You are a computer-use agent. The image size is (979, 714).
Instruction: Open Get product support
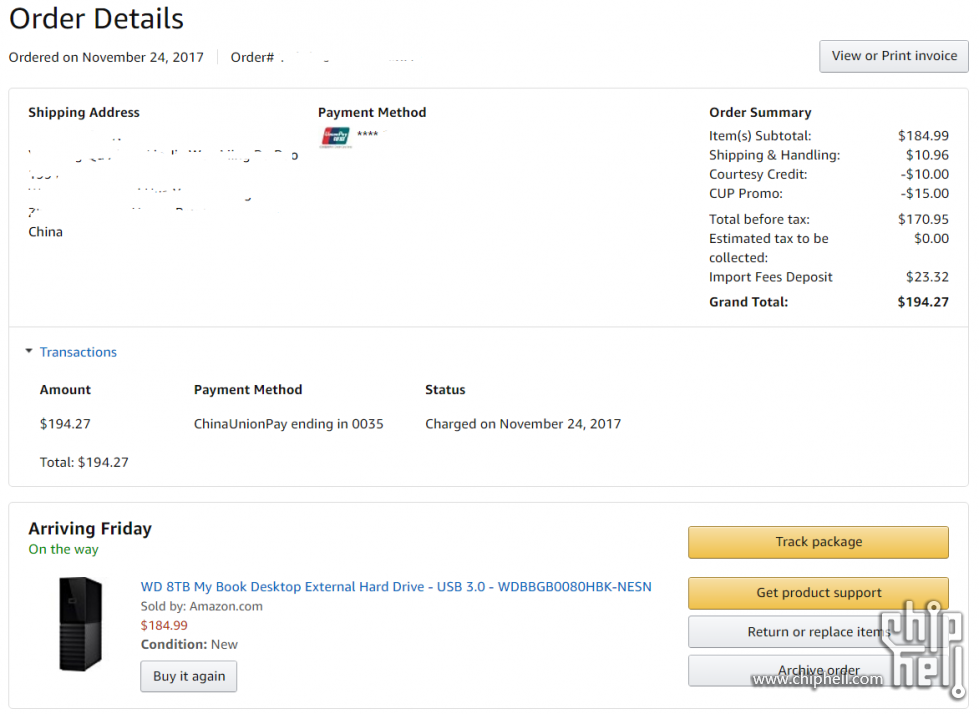coord(818,593)
